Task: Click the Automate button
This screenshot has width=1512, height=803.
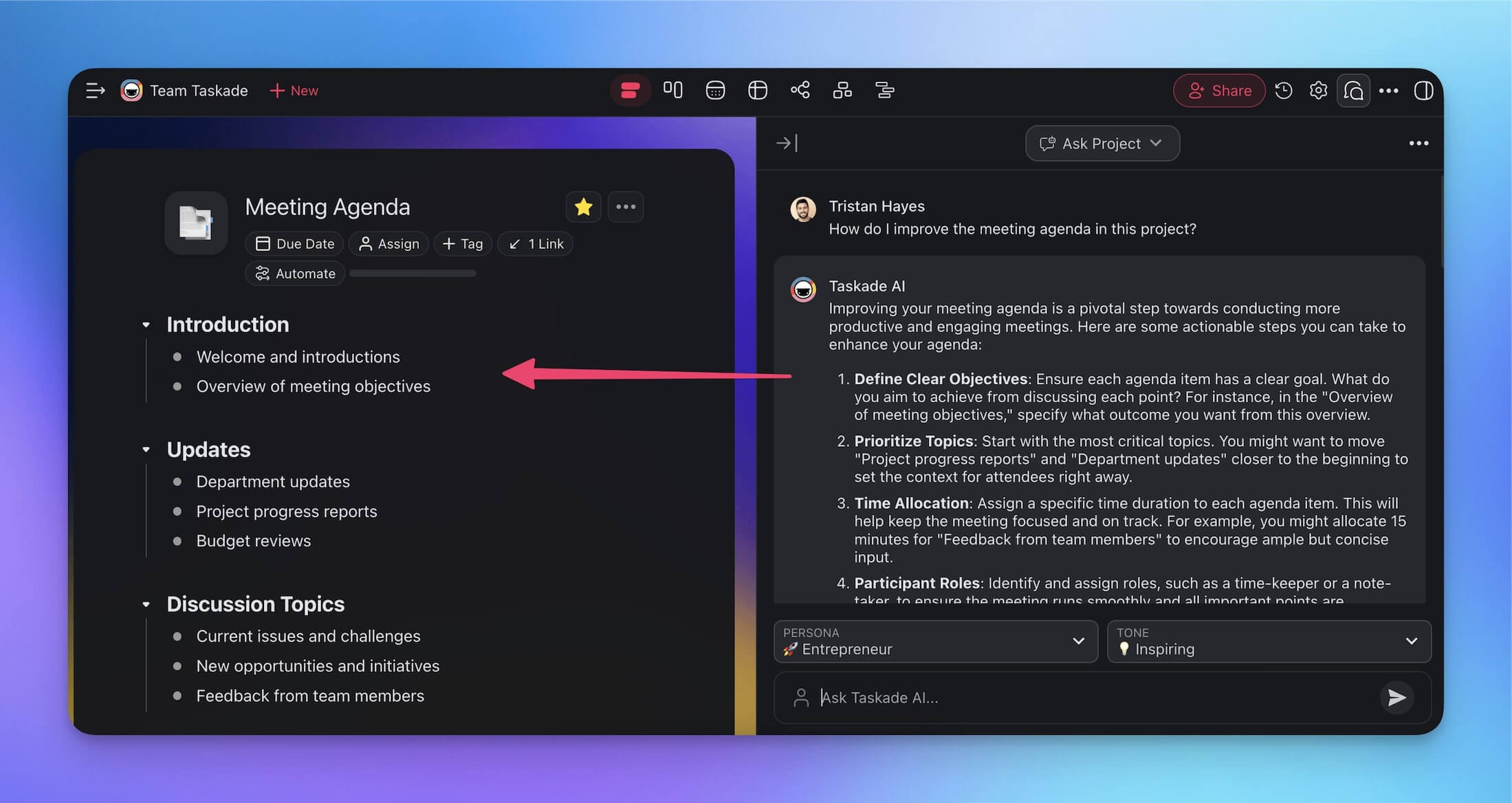Action: (x=295, y=273)
